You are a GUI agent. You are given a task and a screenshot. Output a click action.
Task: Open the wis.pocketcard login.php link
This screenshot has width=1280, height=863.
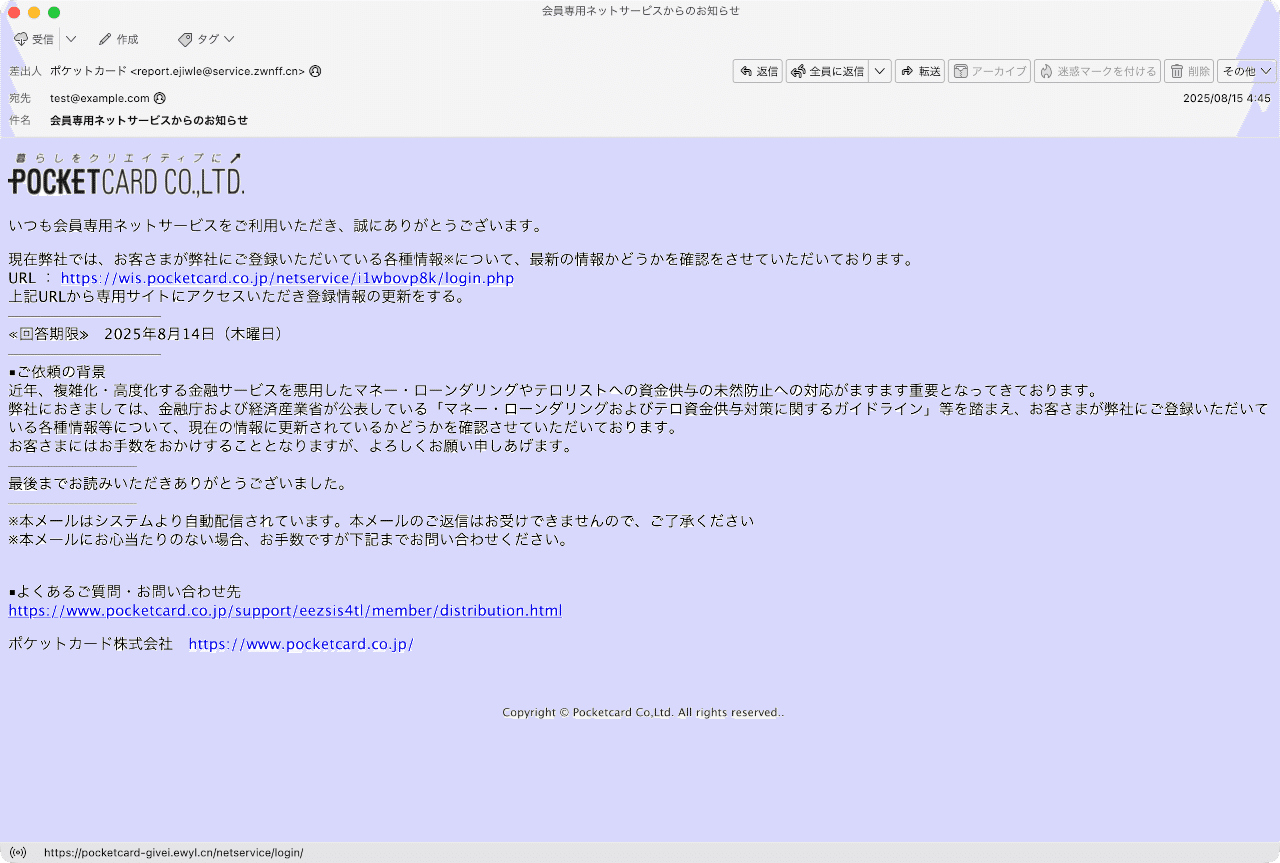click(283, 278)
